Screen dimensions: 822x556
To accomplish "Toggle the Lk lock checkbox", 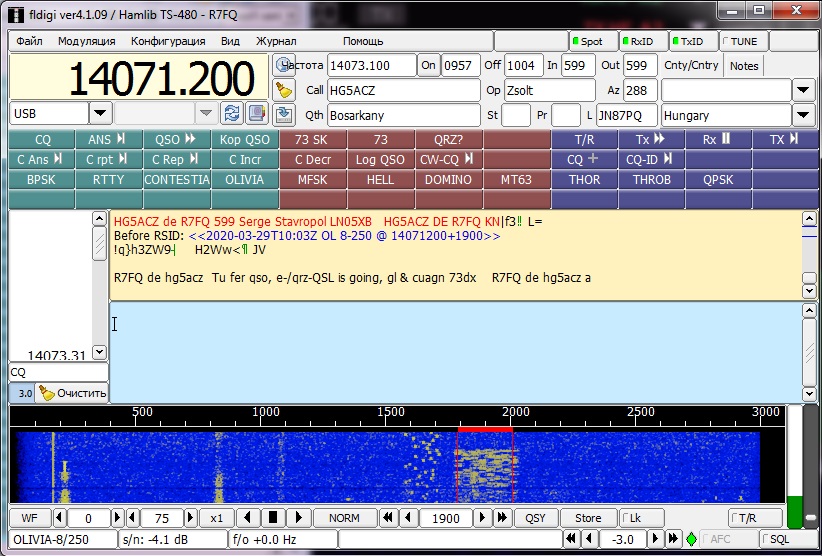I will [x=633, y=518].
